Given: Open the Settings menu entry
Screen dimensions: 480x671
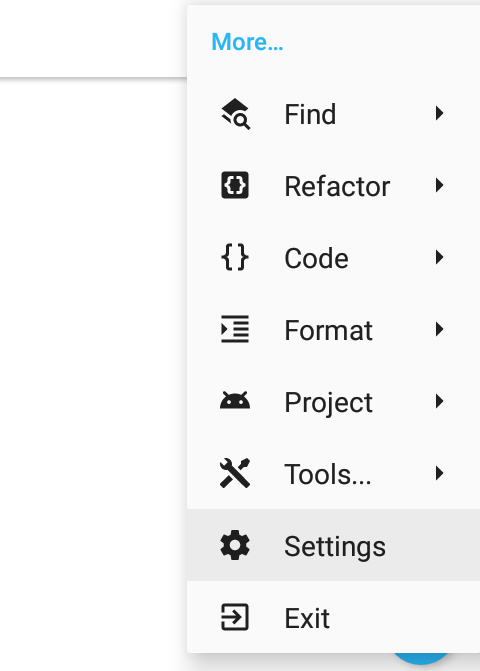Looking at the screenshot, I should tap(333, 545).
